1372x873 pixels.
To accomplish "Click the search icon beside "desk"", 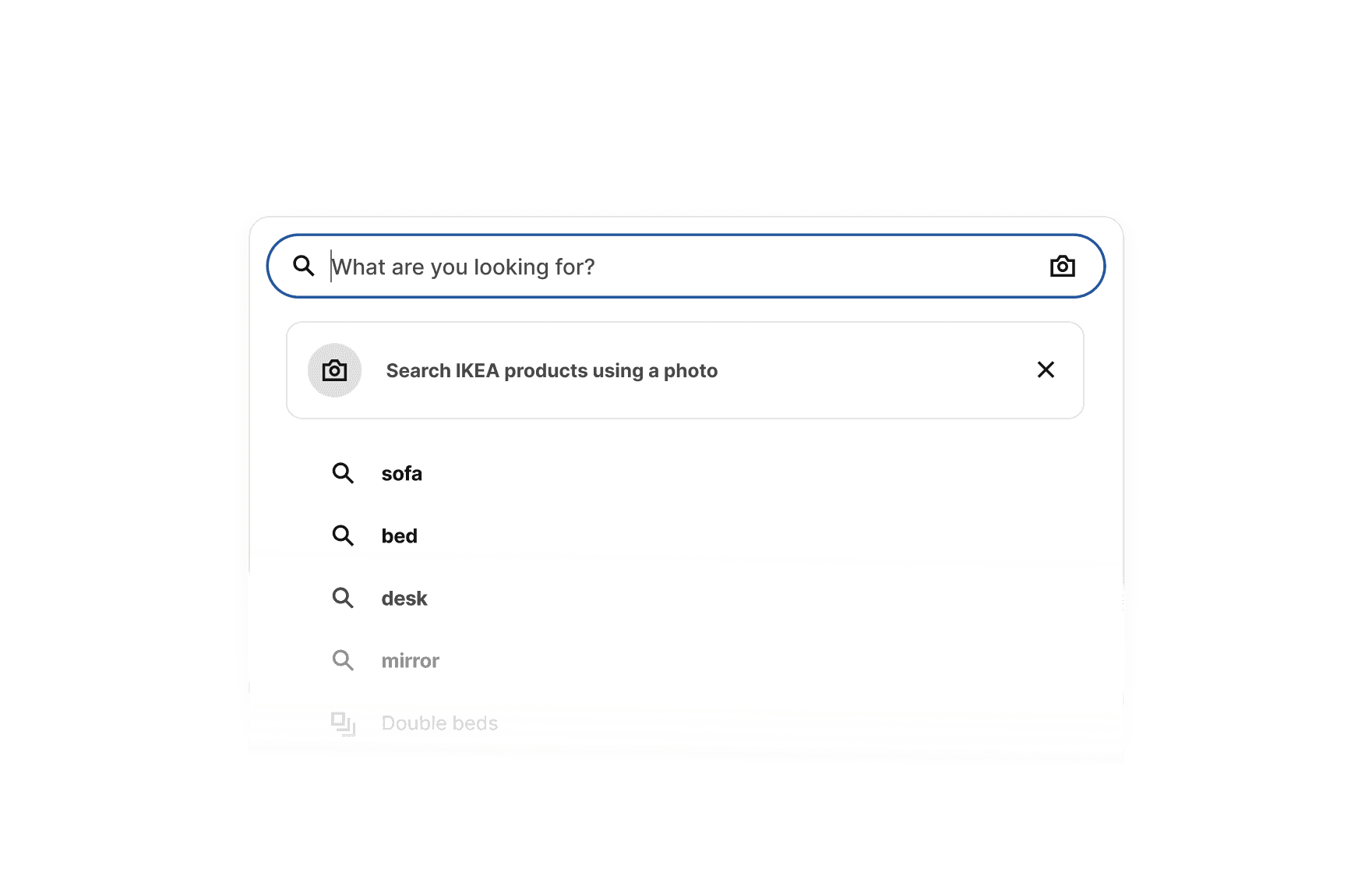I will (343, 598).
